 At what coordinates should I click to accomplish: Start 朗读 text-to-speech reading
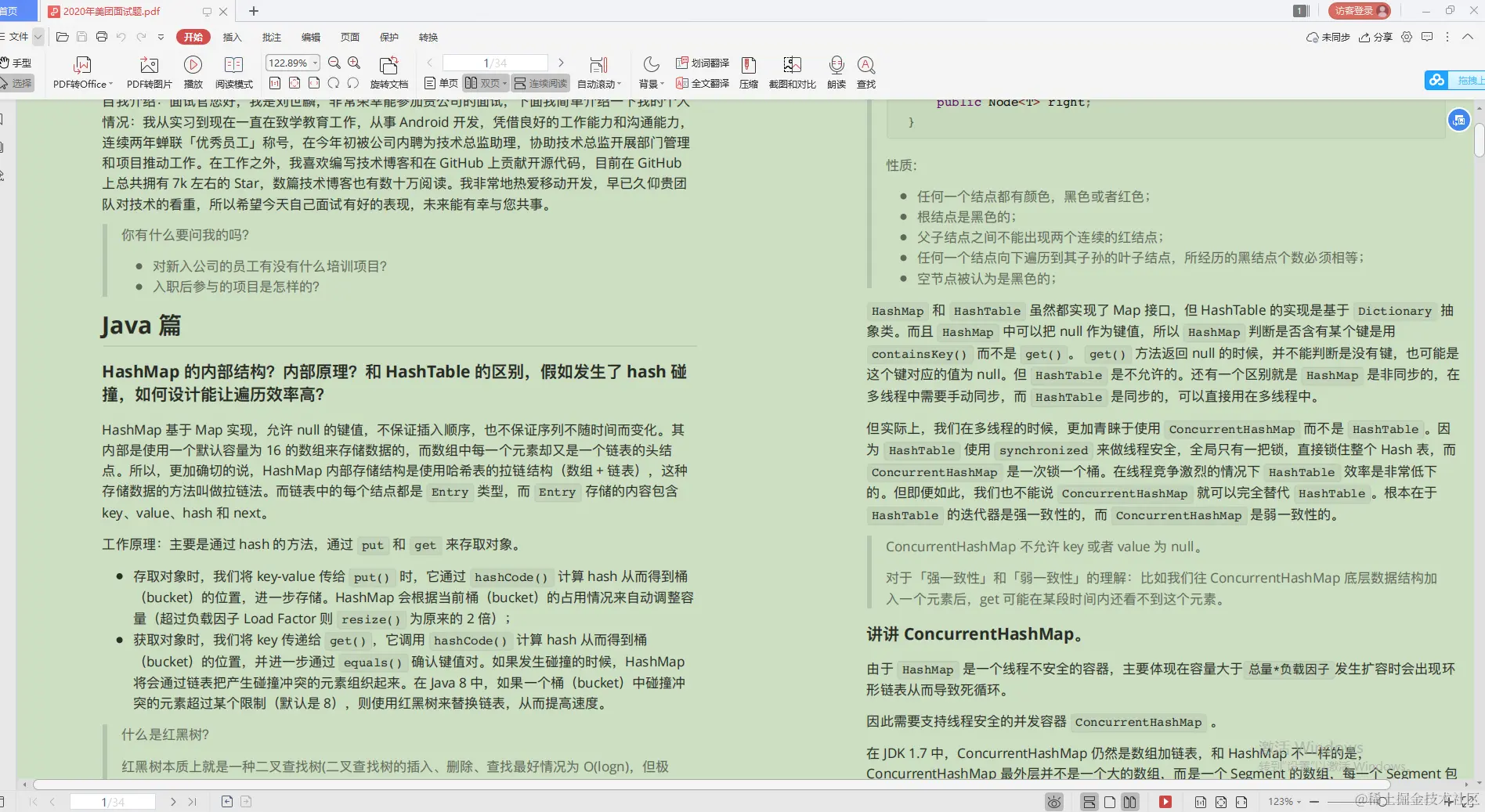coord(836,72)
